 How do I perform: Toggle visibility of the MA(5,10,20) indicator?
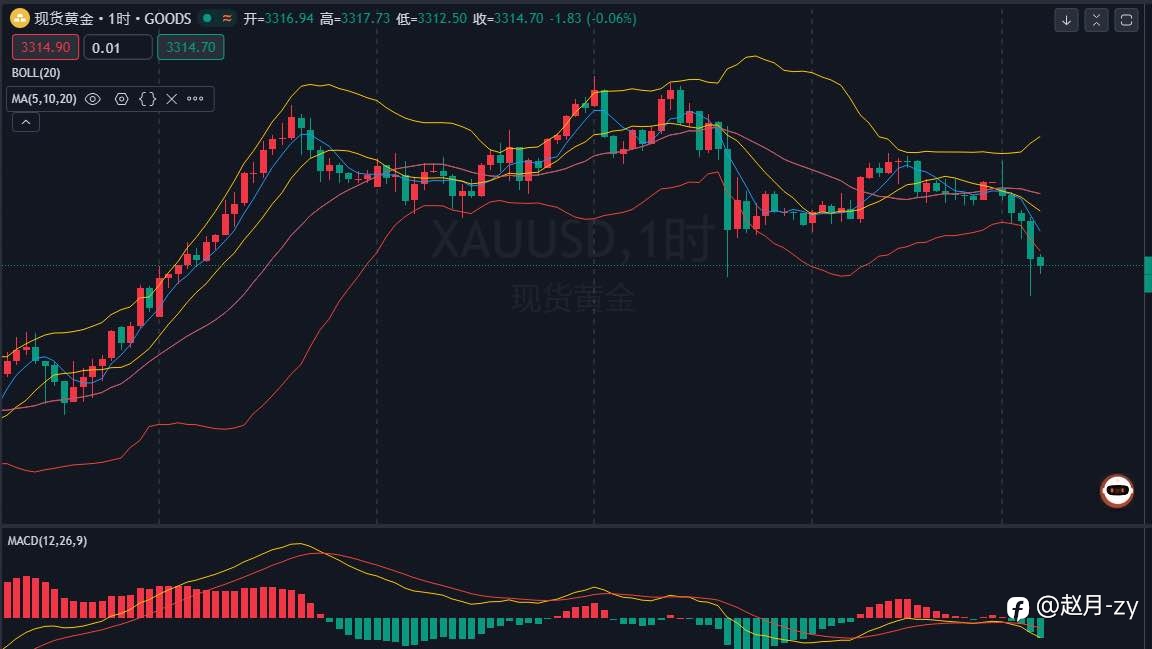[x=93, y=98]
